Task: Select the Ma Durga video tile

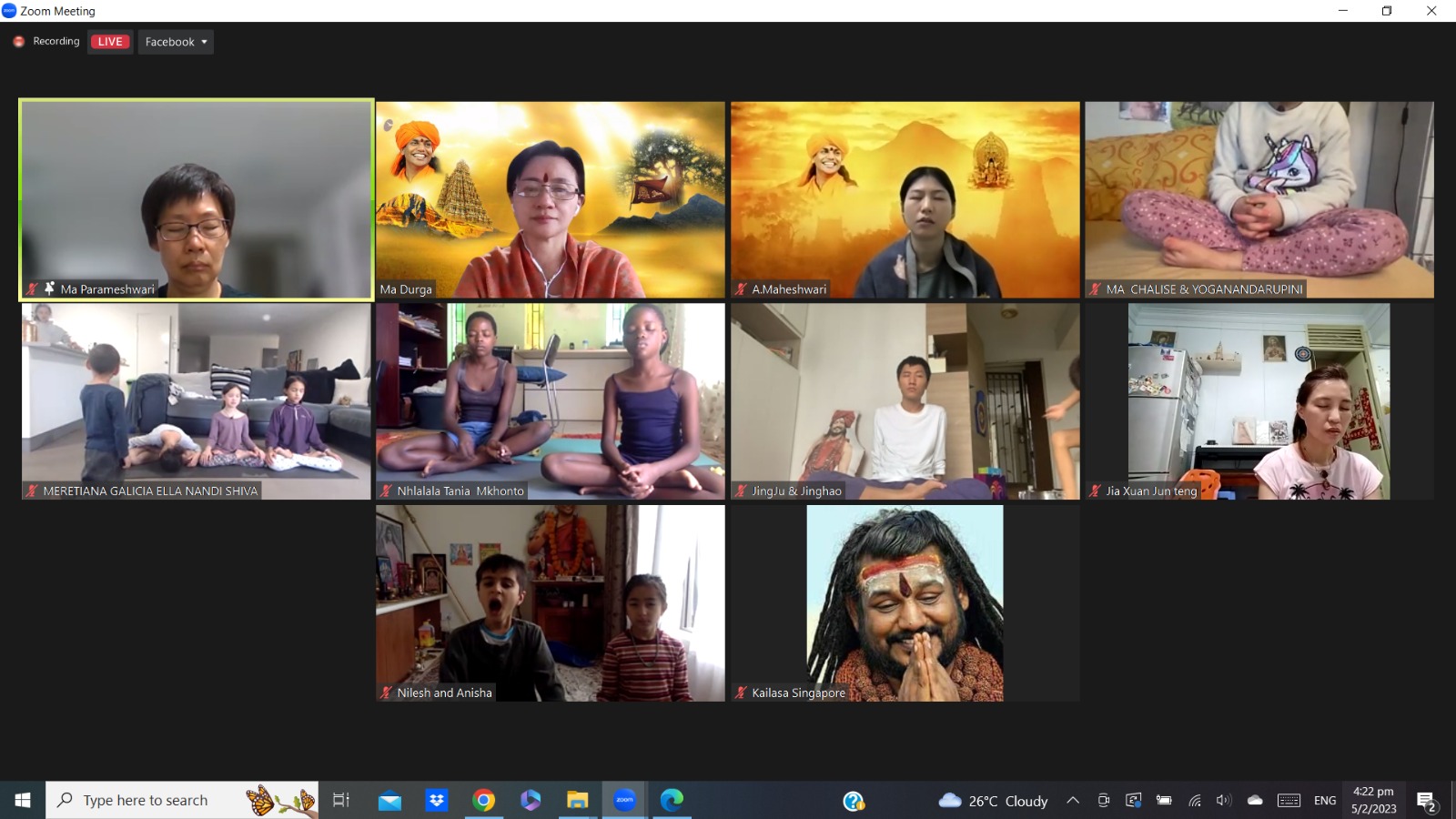Action: (550, 199)
